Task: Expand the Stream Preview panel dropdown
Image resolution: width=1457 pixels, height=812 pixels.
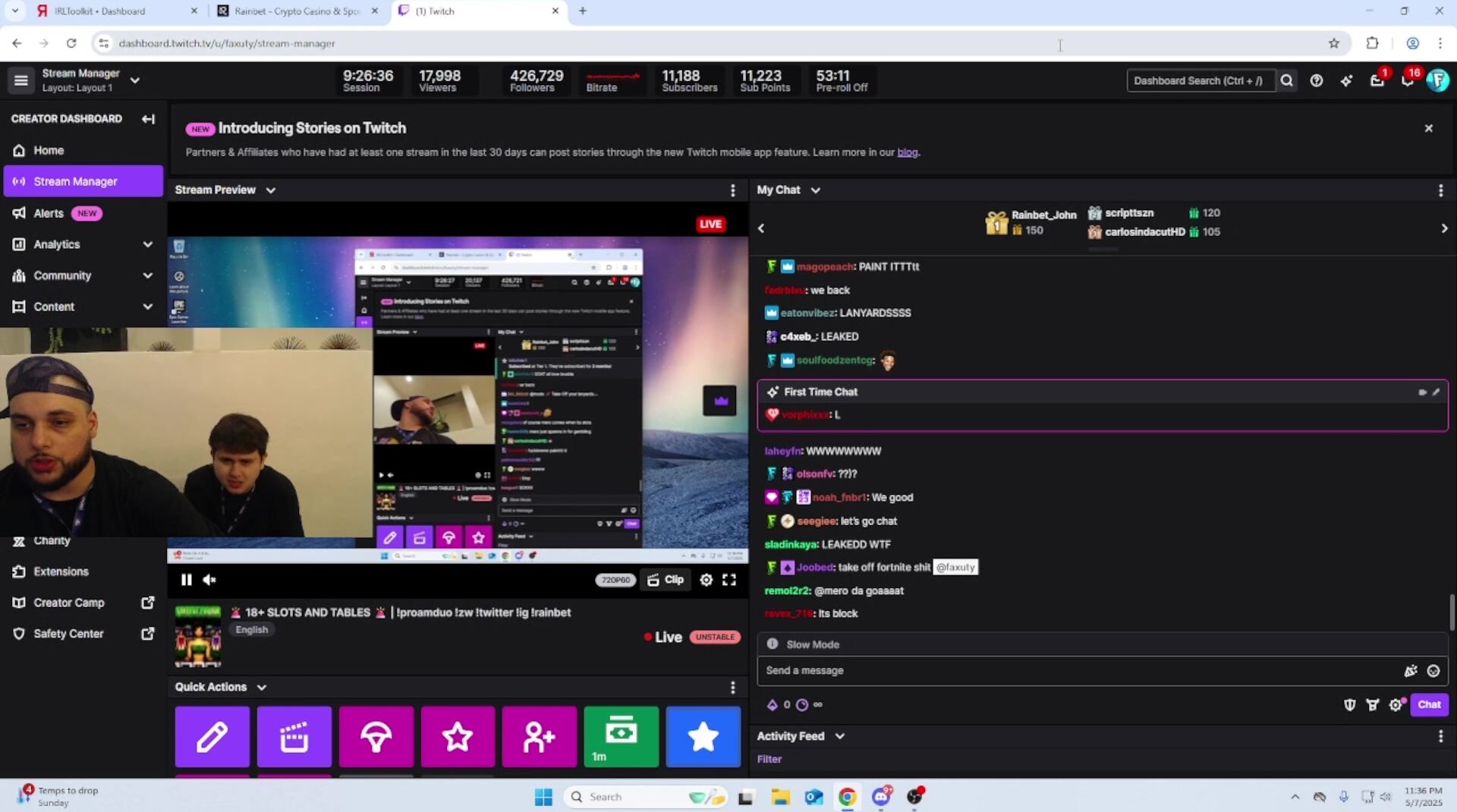Action: (271, 190)
